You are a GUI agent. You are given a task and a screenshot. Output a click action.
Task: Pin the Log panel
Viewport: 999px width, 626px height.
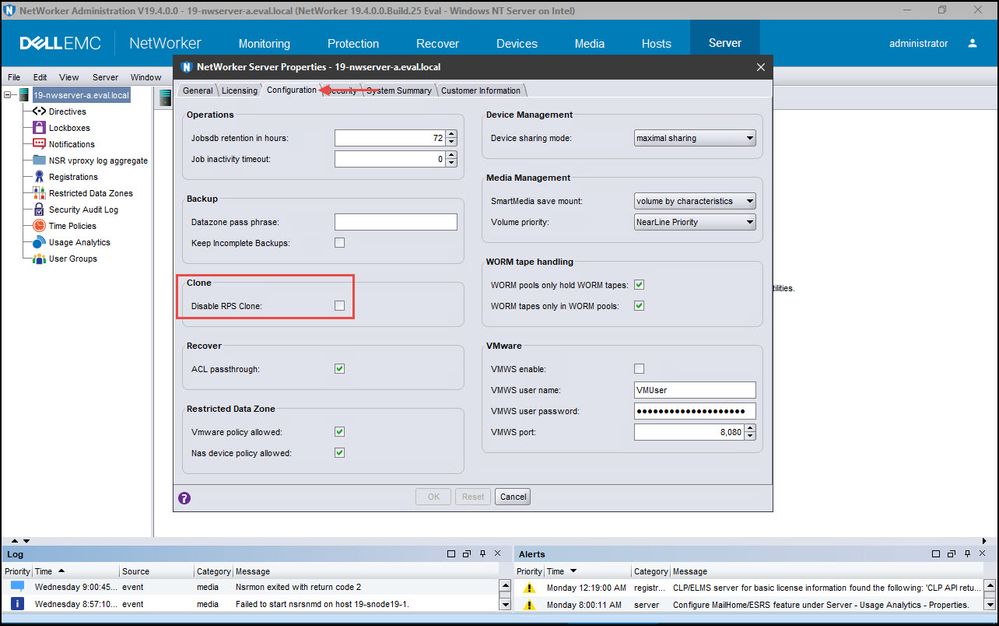482,554
